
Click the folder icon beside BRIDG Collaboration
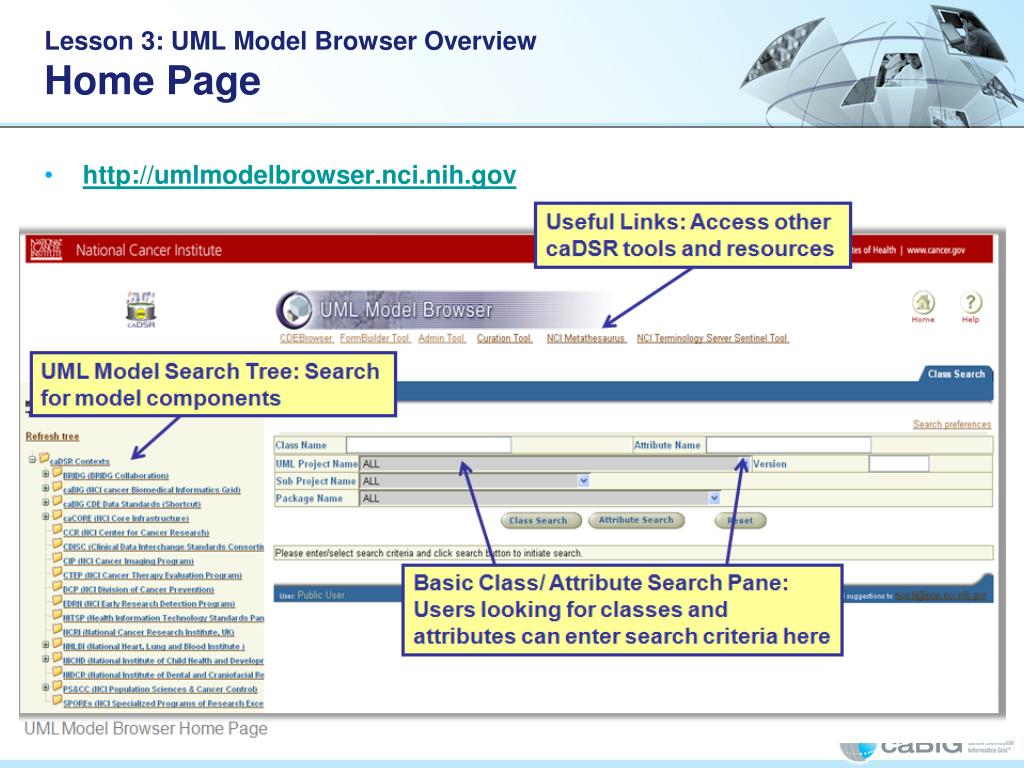pyautogui.click(x=57, y=472)
